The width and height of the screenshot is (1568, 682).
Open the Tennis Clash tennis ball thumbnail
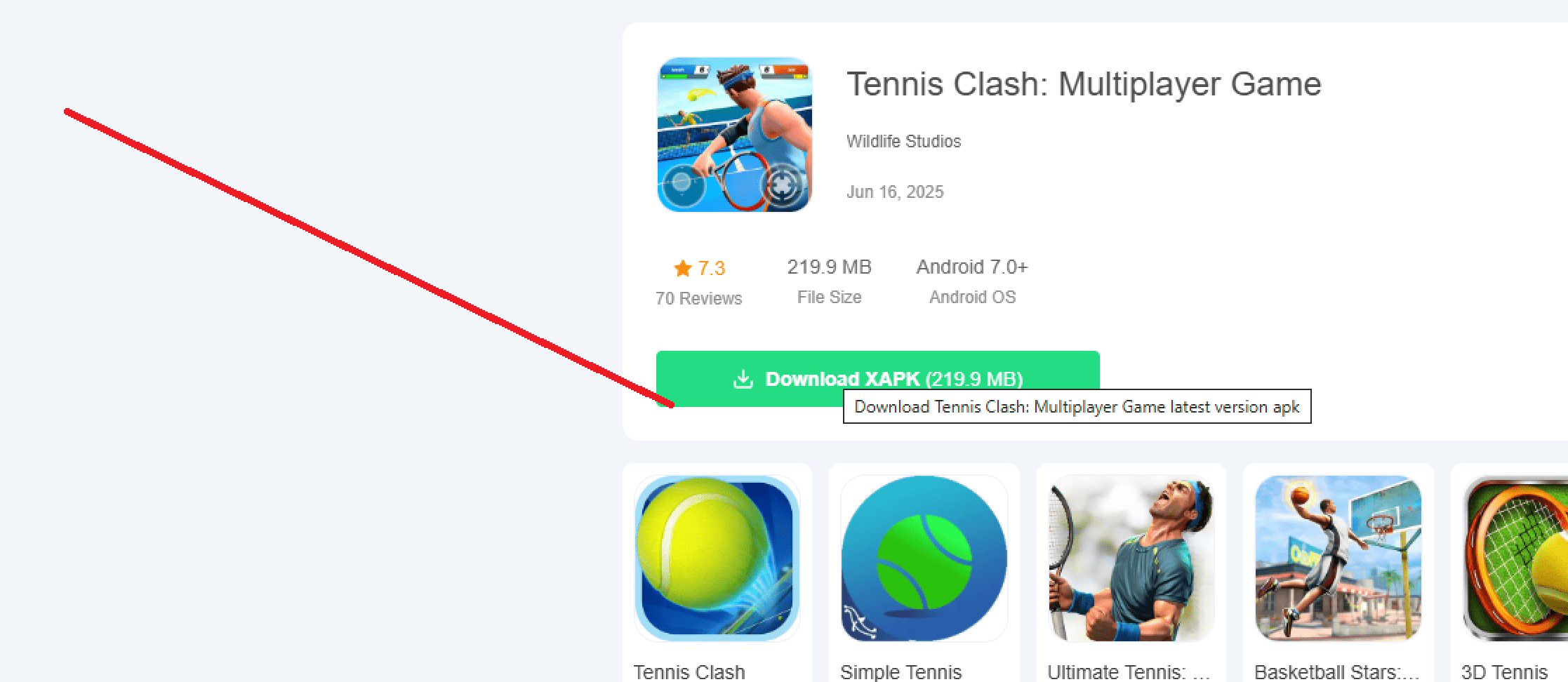[x=717, y=559]
